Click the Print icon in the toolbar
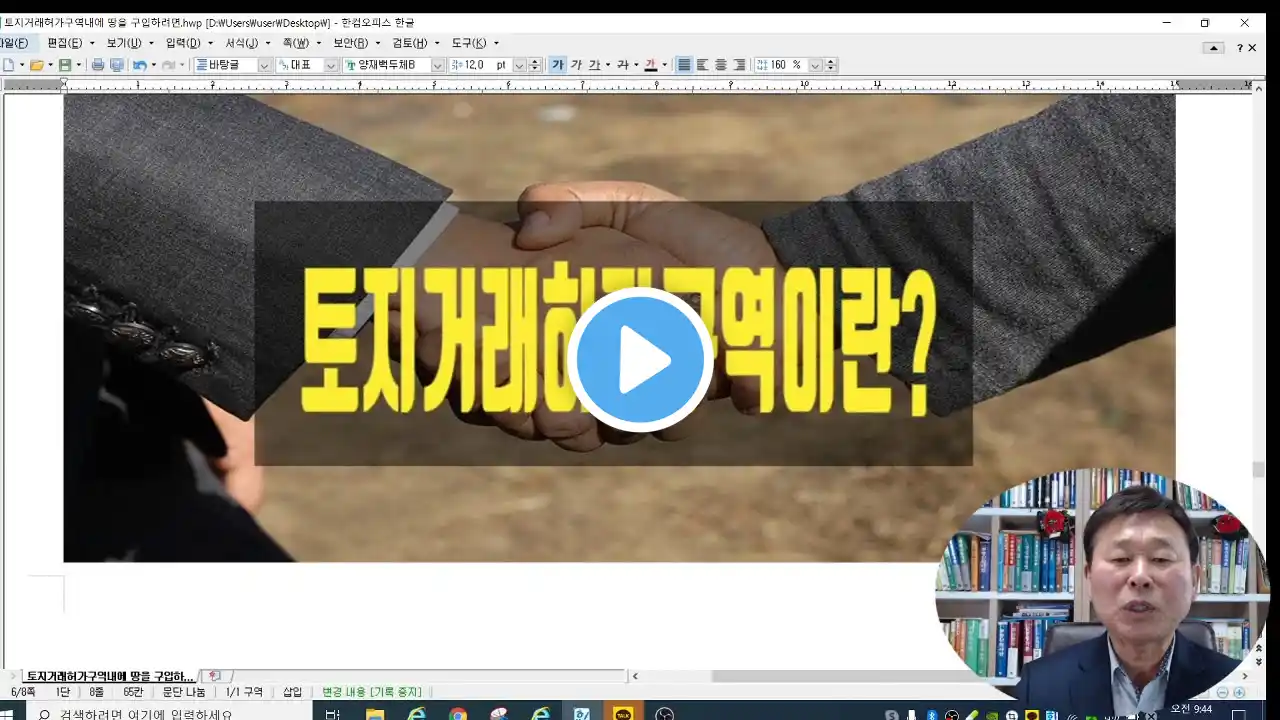Image resolution: width=1280 pixels, height=720 pixels. click(x=98, y=65)
